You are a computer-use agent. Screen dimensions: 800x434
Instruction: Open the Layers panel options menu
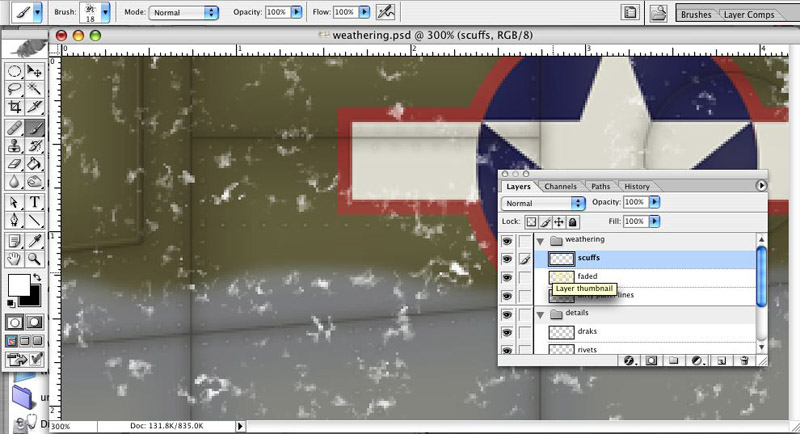click(761, 186)
